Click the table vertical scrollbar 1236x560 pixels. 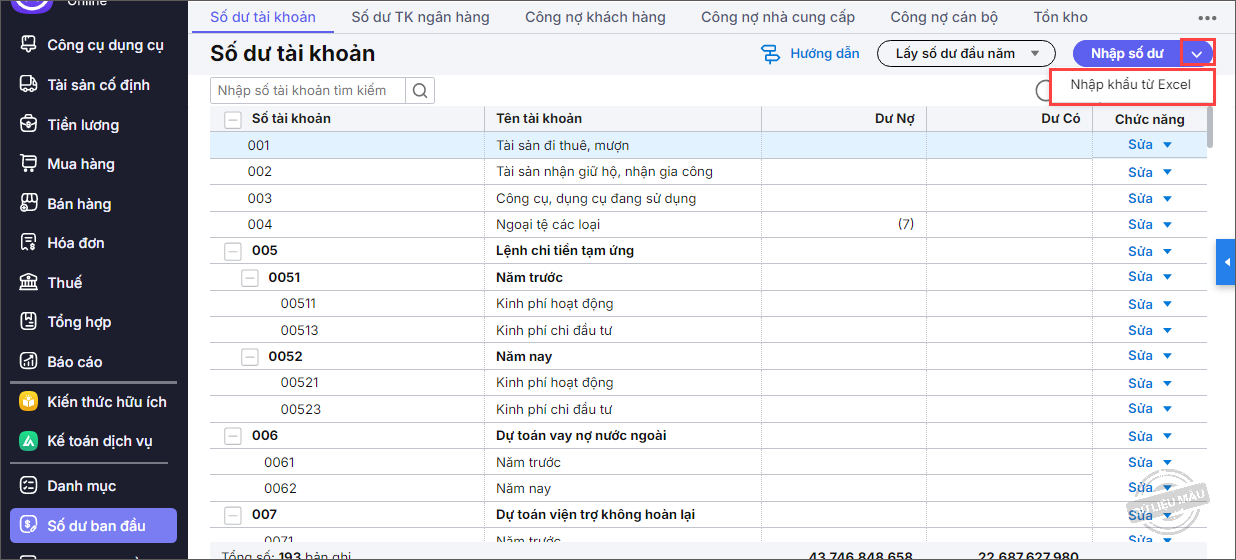coord(1211,128)
